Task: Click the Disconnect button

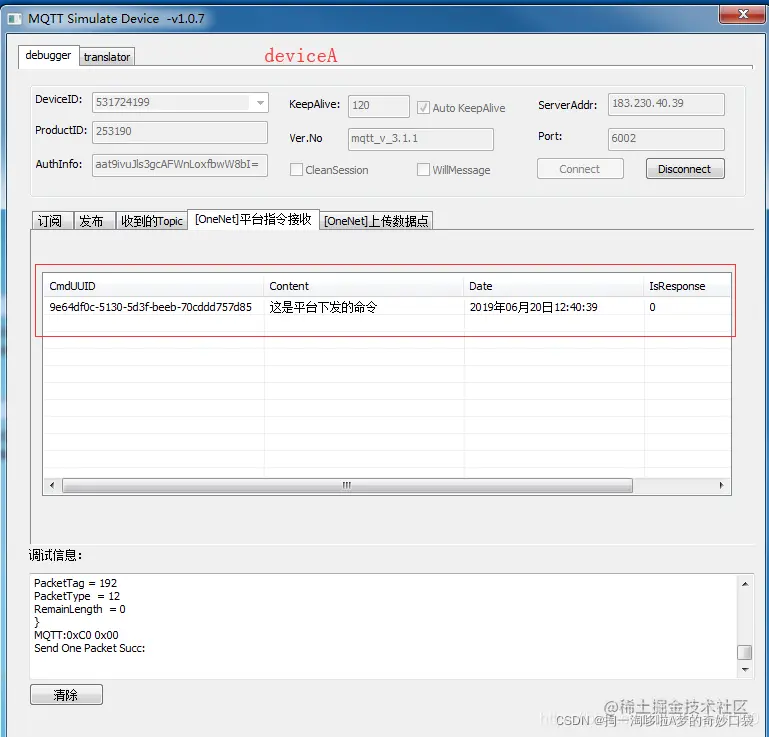Action: (x=685, y=169)
